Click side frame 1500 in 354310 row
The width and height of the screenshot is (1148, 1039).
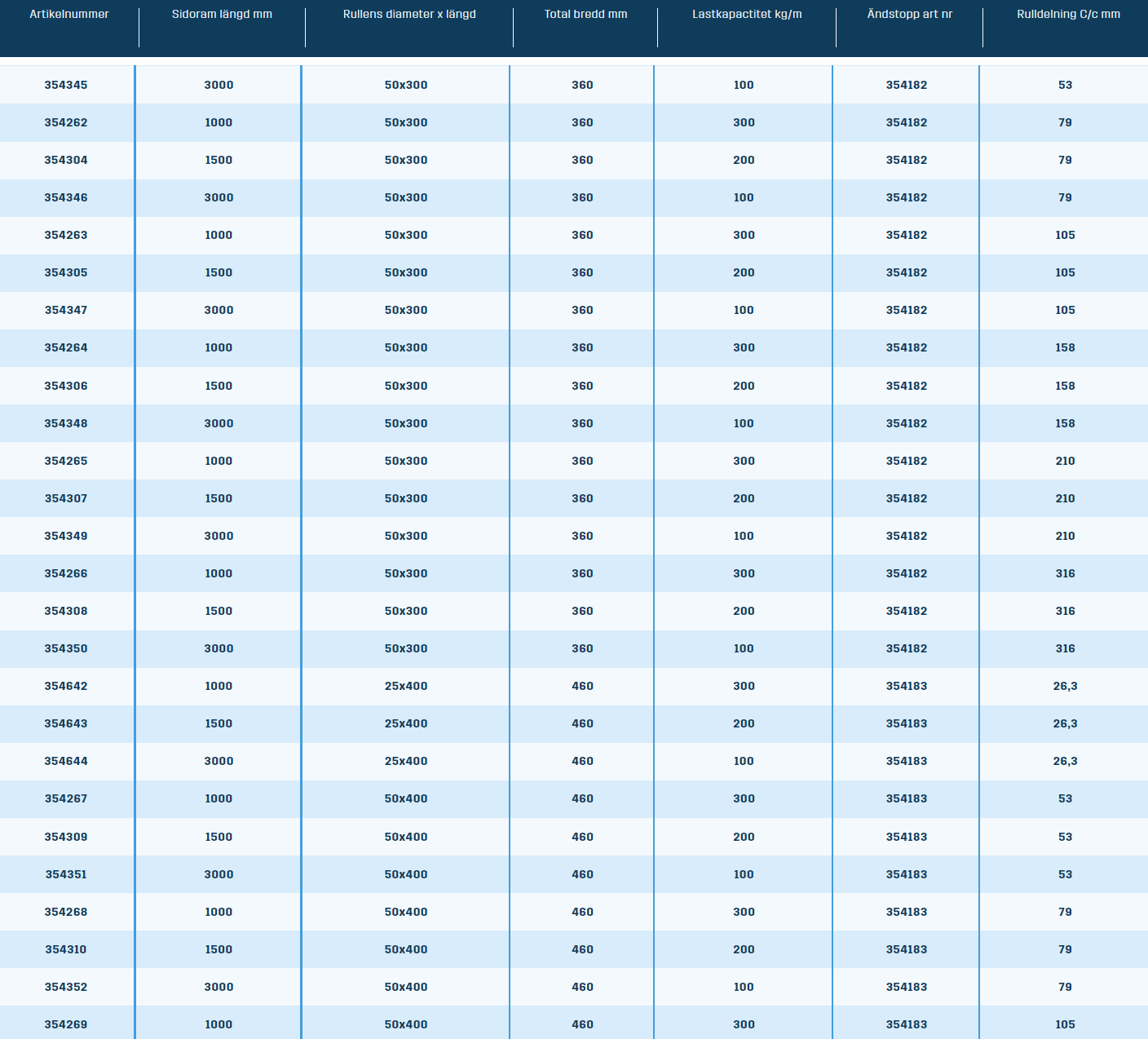[219, 949]
